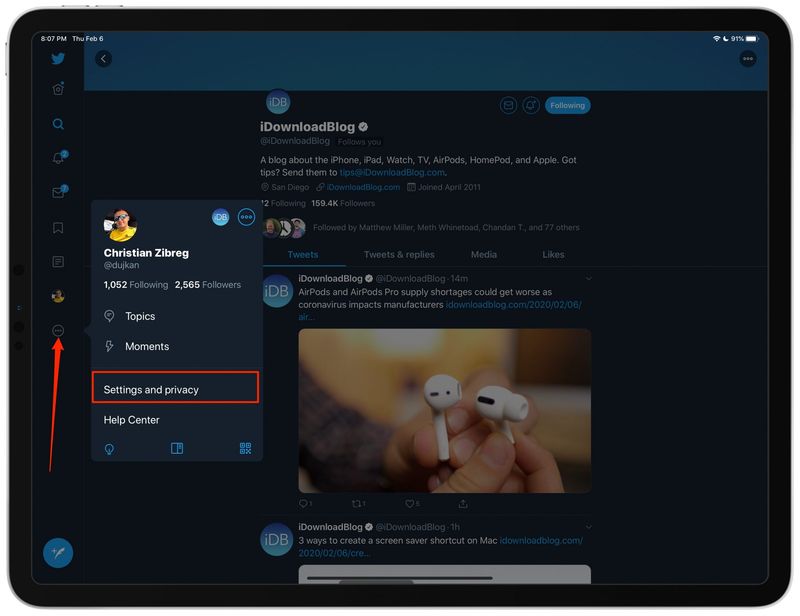
Task: Open Notifications bell in sidebar
Action: pyautogui.click(x=59, y=157)
